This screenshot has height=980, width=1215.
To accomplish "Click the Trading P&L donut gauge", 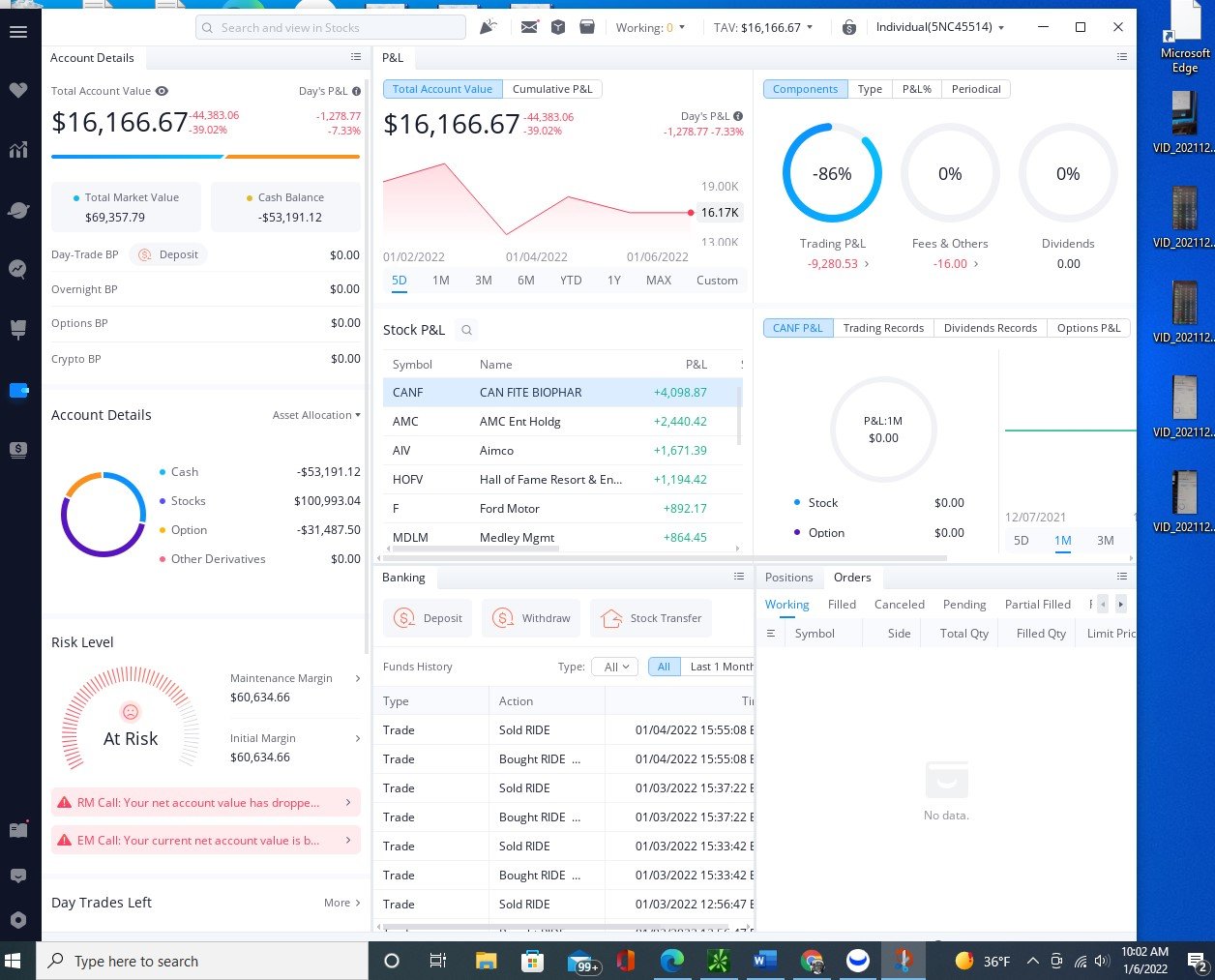I will coord(832,173).
